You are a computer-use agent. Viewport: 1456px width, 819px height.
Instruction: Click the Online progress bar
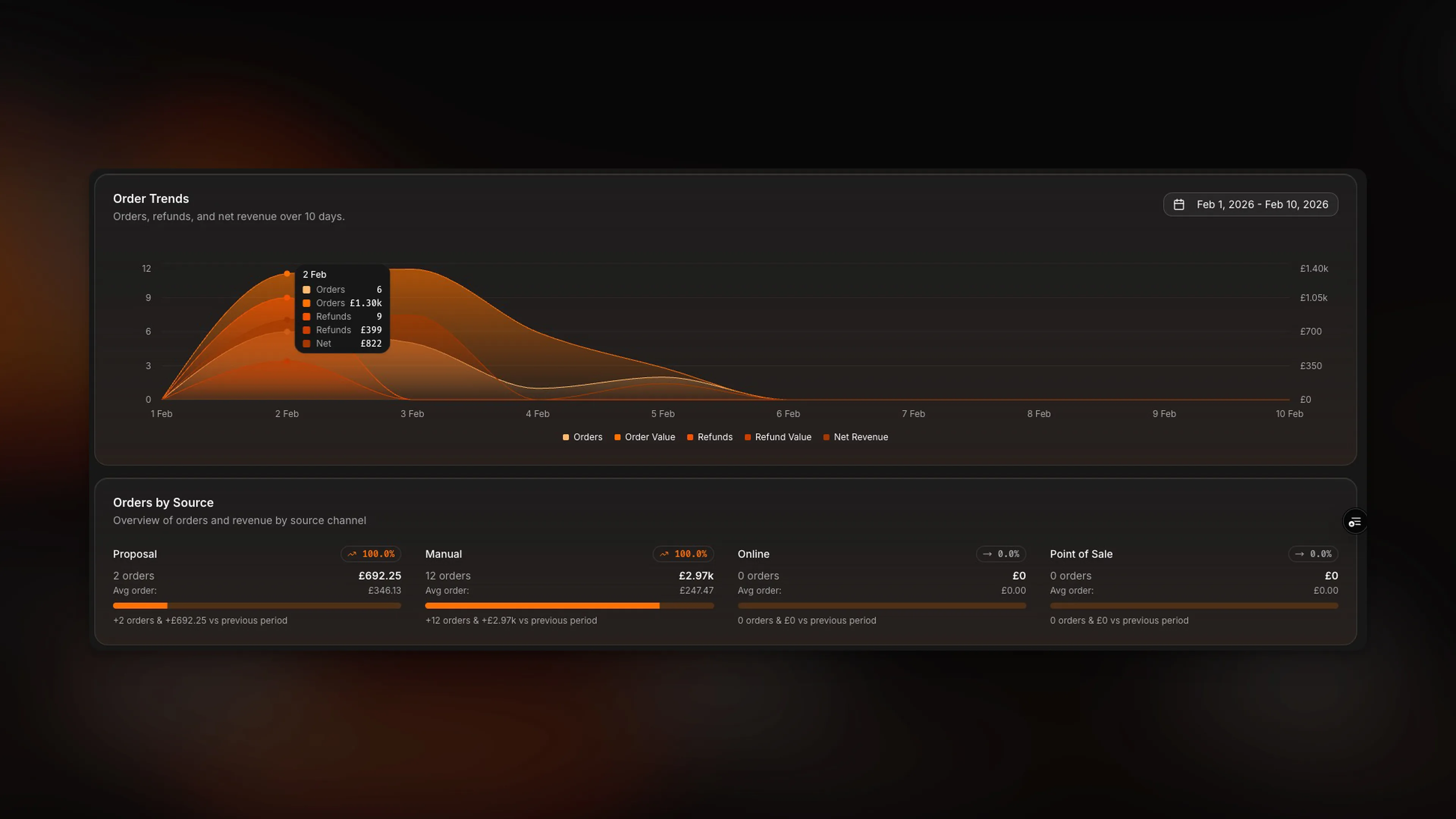click(x=882, y=606)
